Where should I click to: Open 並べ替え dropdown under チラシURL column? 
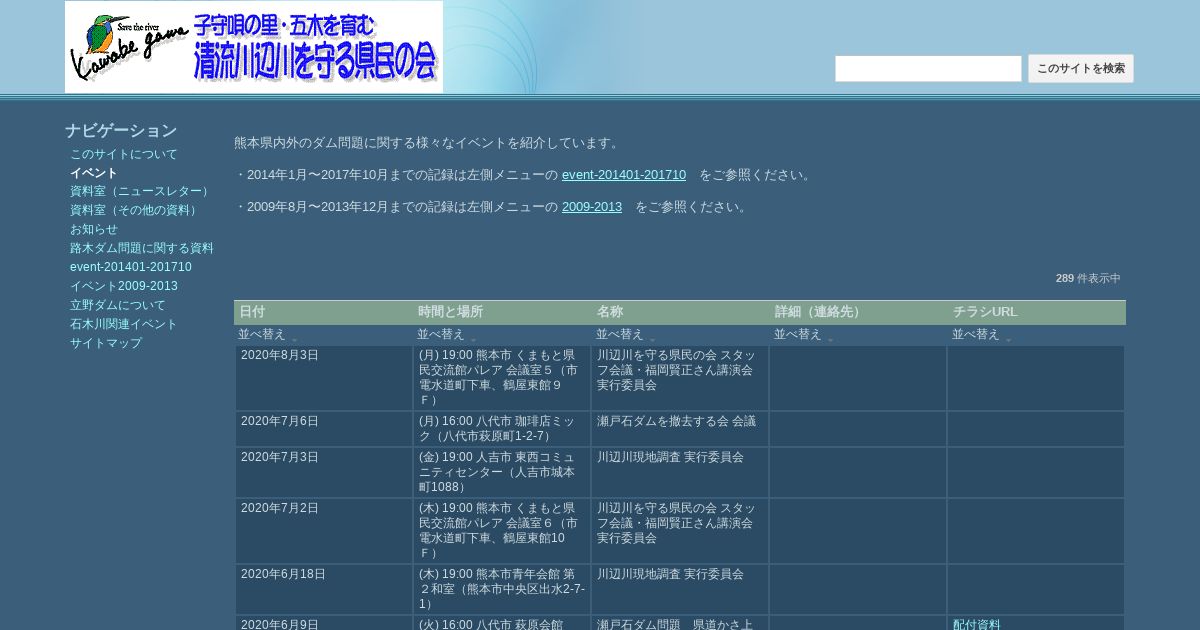pyautogui.click(x=981, y=335)
